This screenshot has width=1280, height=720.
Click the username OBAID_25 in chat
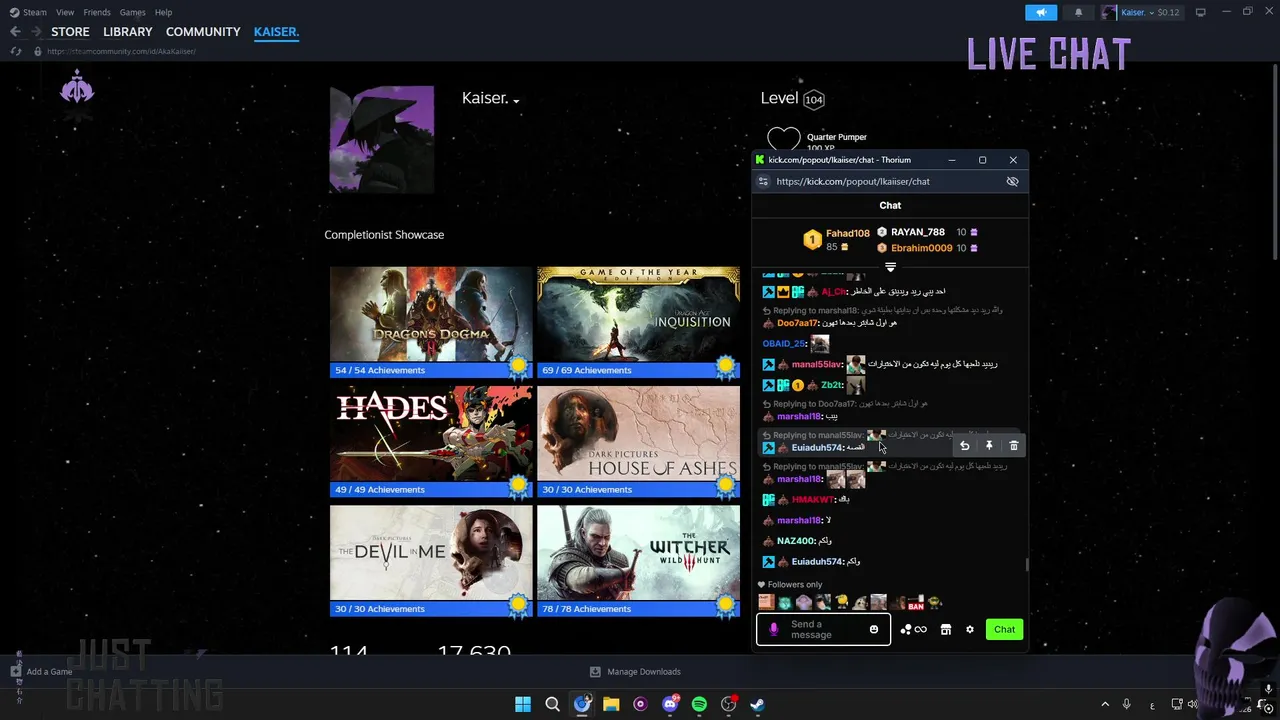(x=784, y=344)
